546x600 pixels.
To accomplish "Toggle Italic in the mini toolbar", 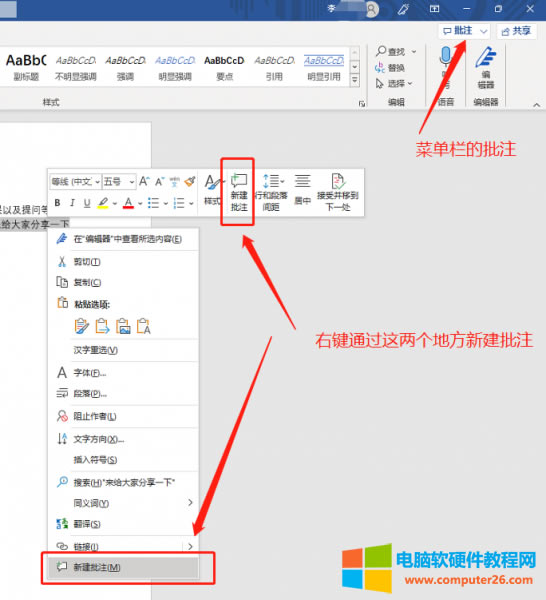I will click(72, 203).
